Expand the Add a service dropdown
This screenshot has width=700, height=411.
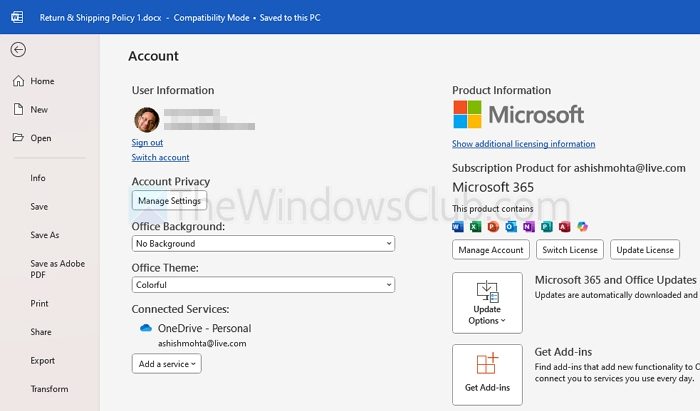click(167, 364)
